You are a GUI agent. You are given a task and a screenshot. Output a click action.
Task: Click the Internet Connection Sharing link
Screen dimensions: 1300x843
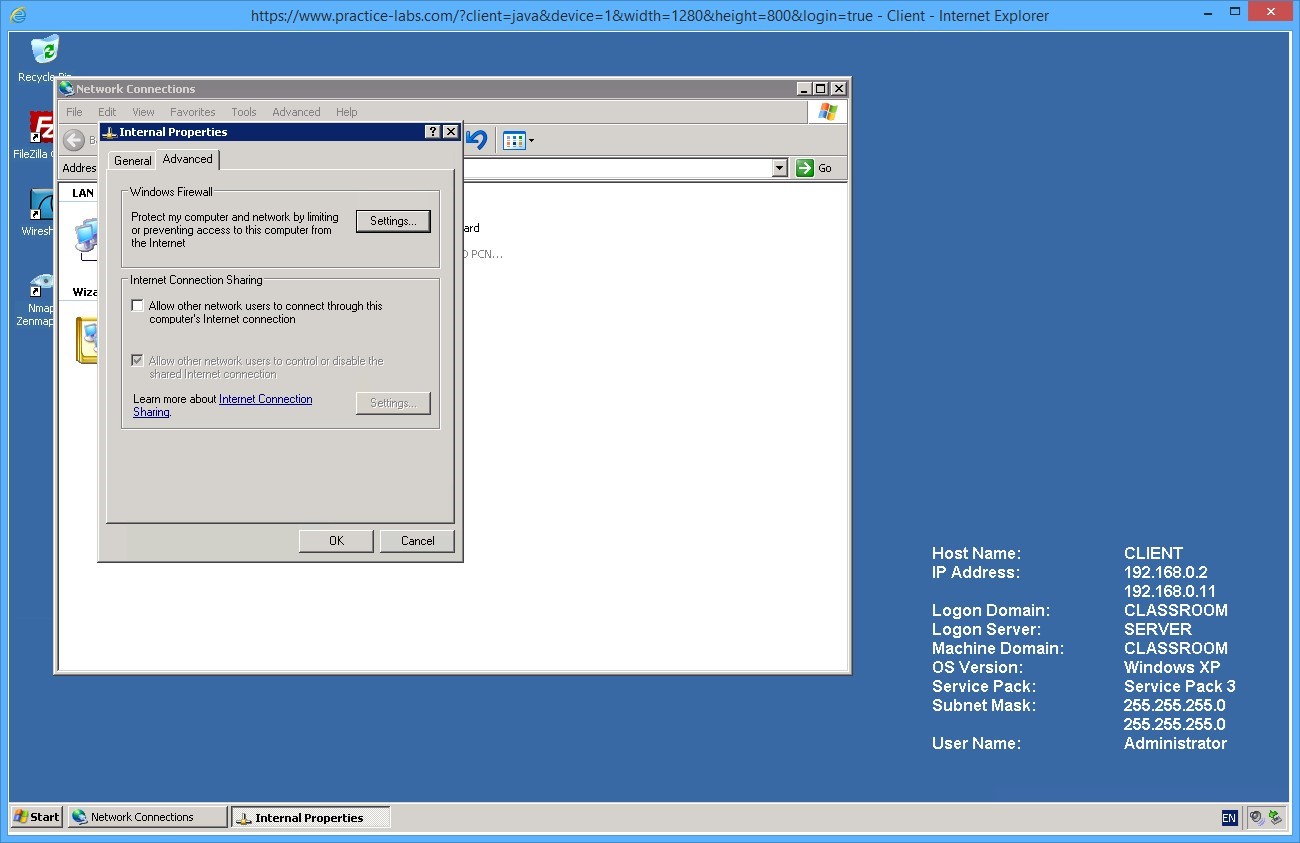[x=265, y=399]
